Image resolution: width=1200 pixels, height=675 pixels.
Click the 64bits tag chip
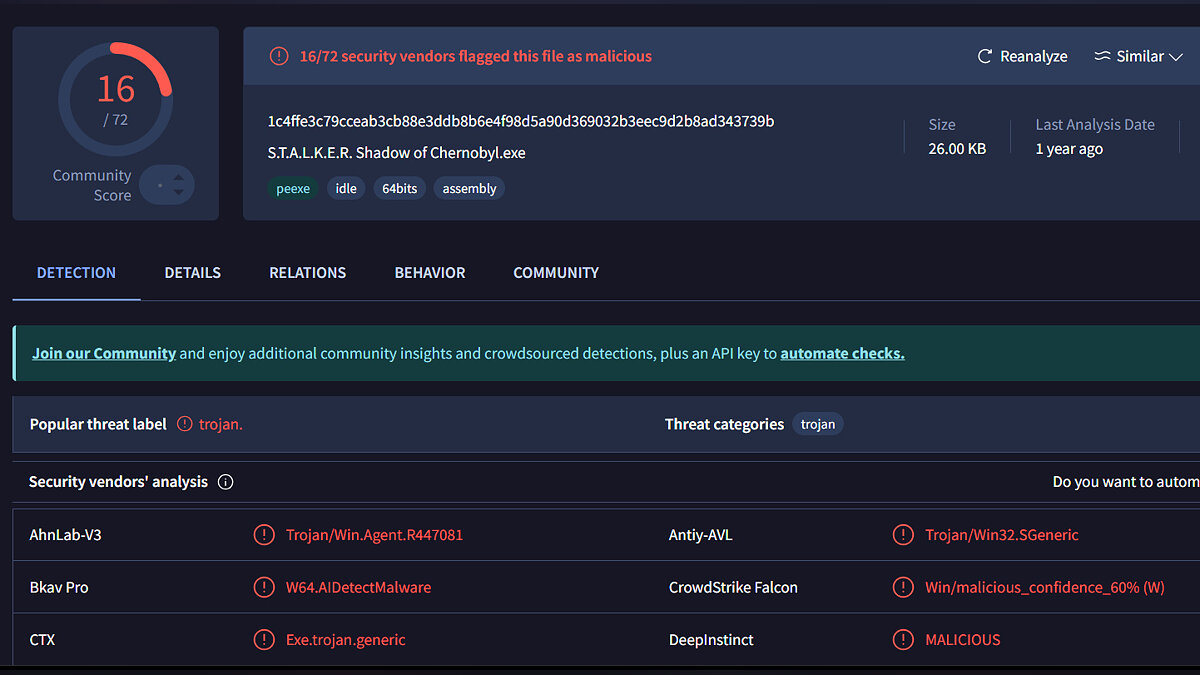(400, 189)
